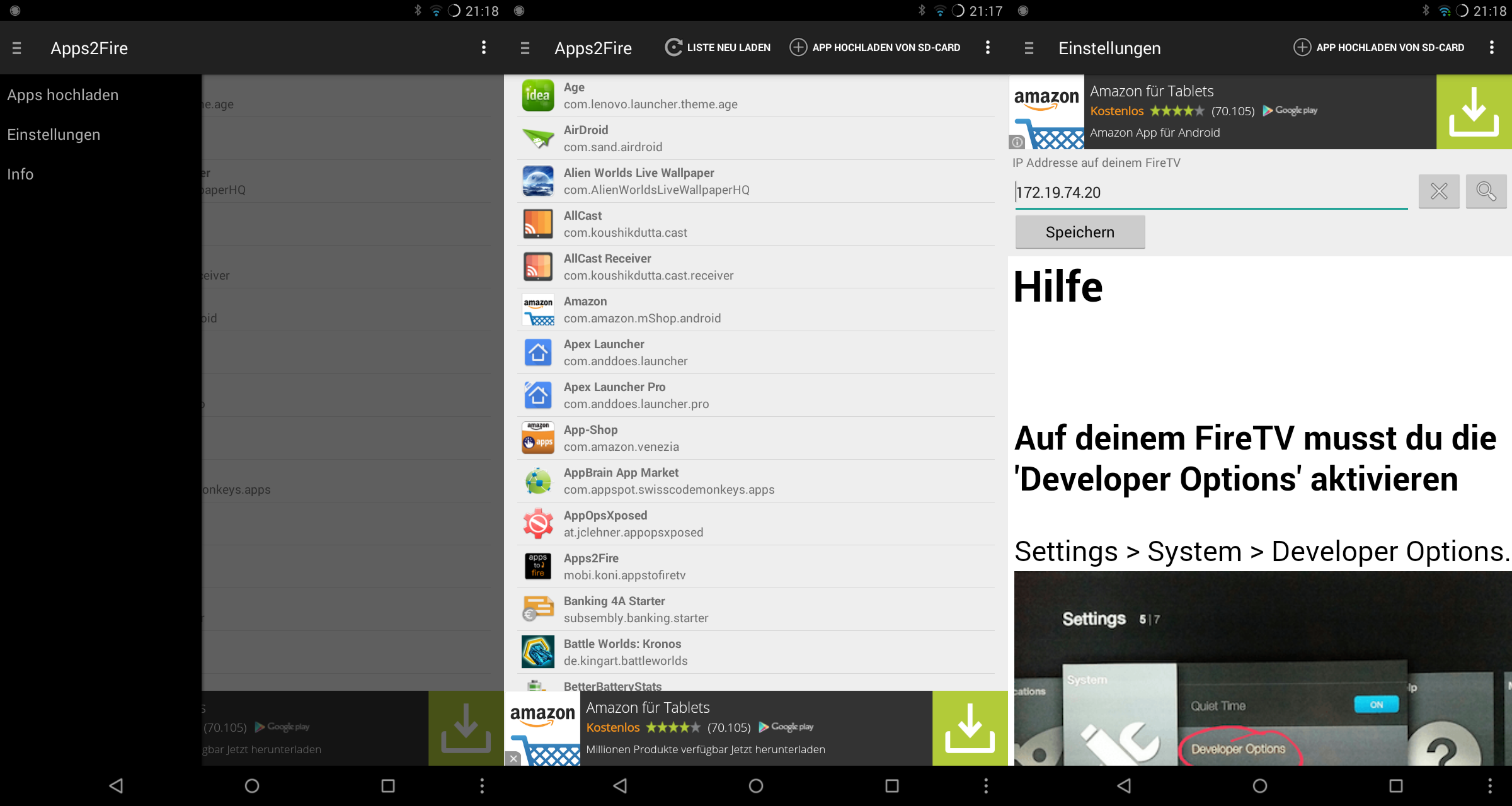Select the Apex Launcher app icon
Image resolution: width=1512 pixels, height=806 pixels.
tap(538, 353)
